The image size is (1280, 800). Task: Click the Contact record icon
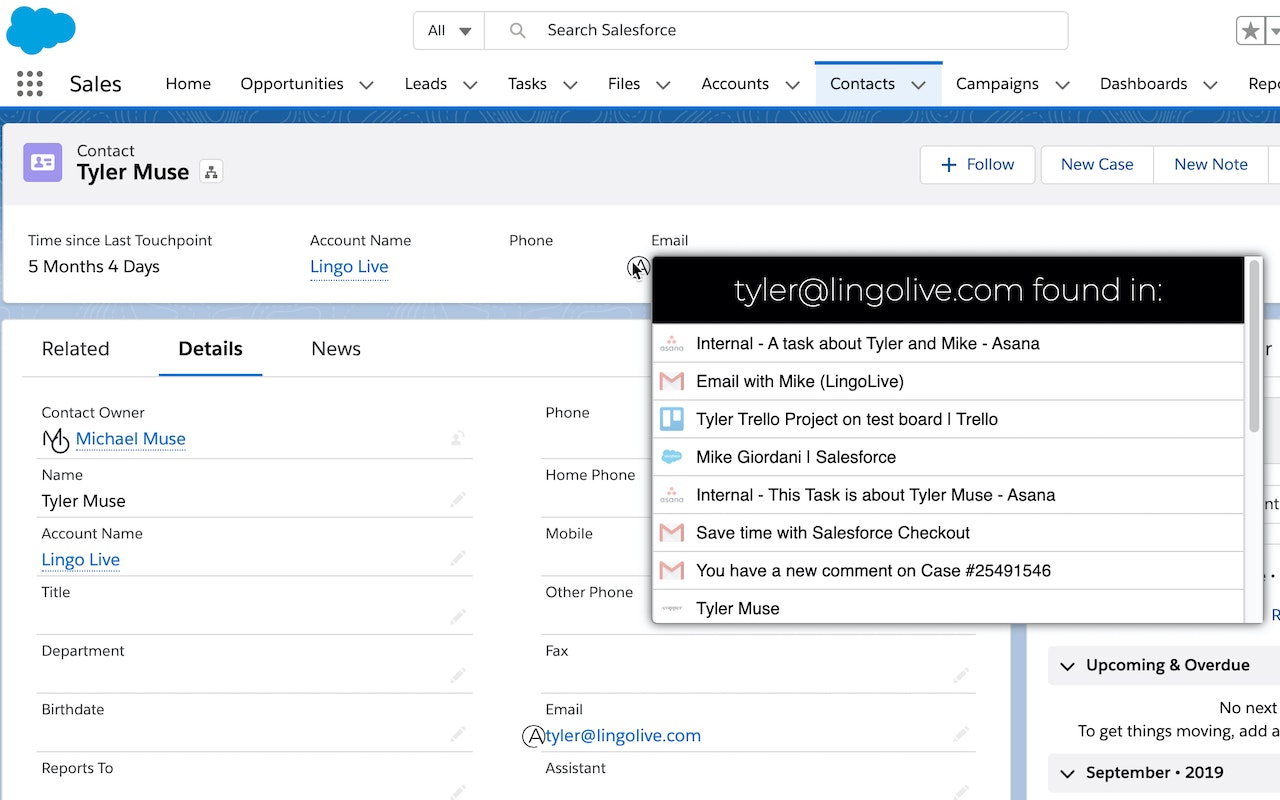pyautogui.click(x=43, y=162)
